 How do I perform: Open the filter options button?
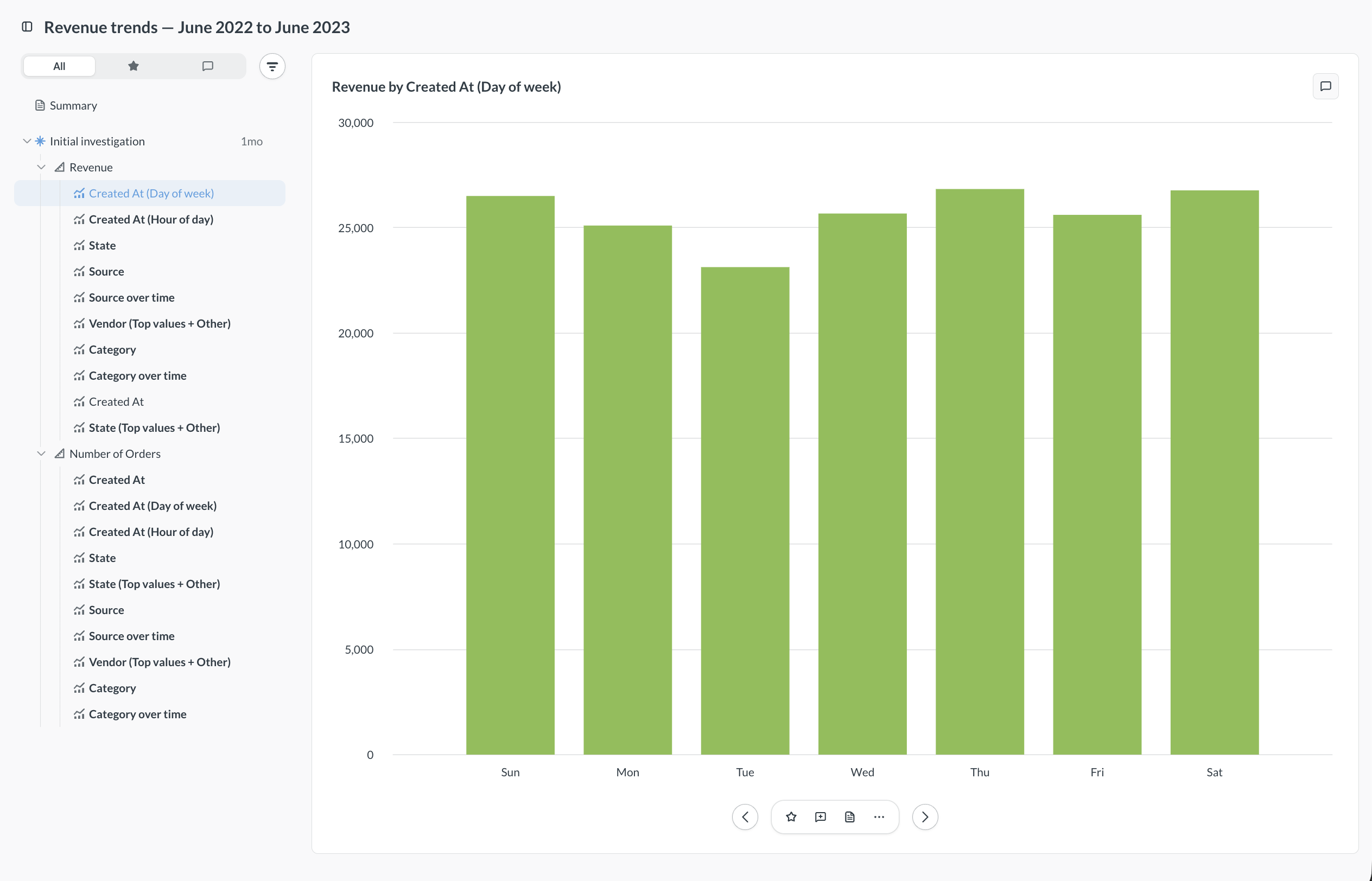[x=272, y=66]
